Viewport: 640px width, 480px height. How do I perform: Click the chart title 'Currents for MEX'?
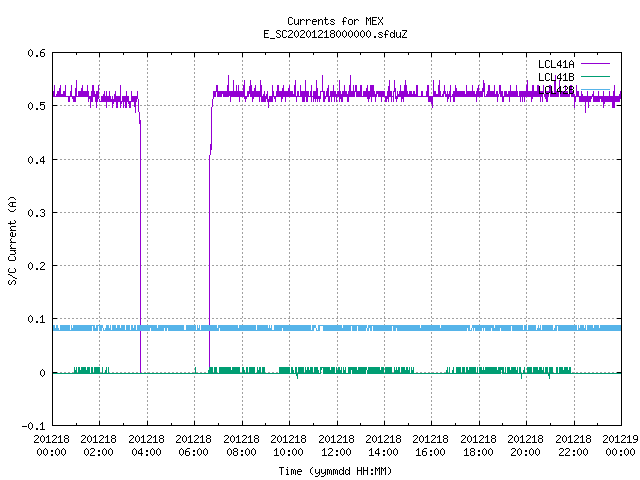click(x=335, y=21)
